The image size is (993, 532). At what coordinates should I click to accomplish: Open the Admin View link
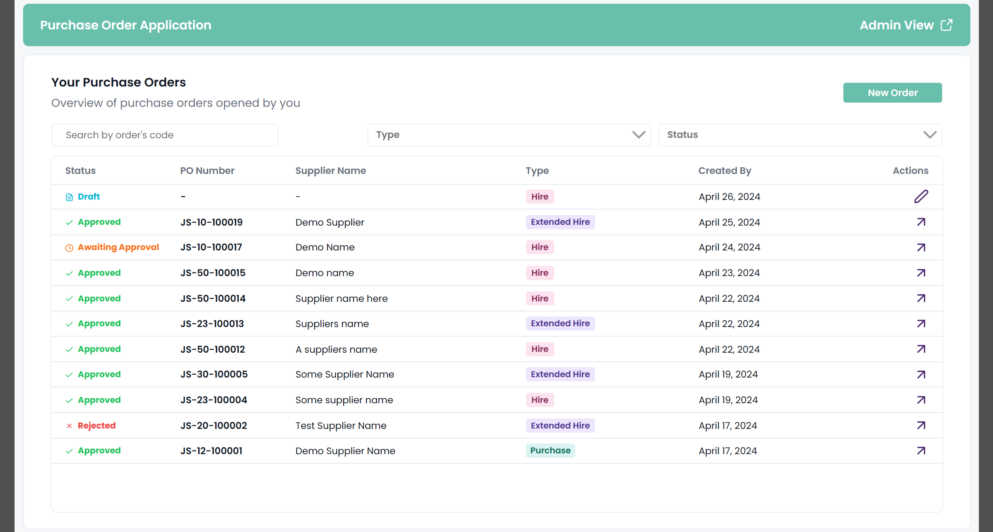[x=906, y=25]
